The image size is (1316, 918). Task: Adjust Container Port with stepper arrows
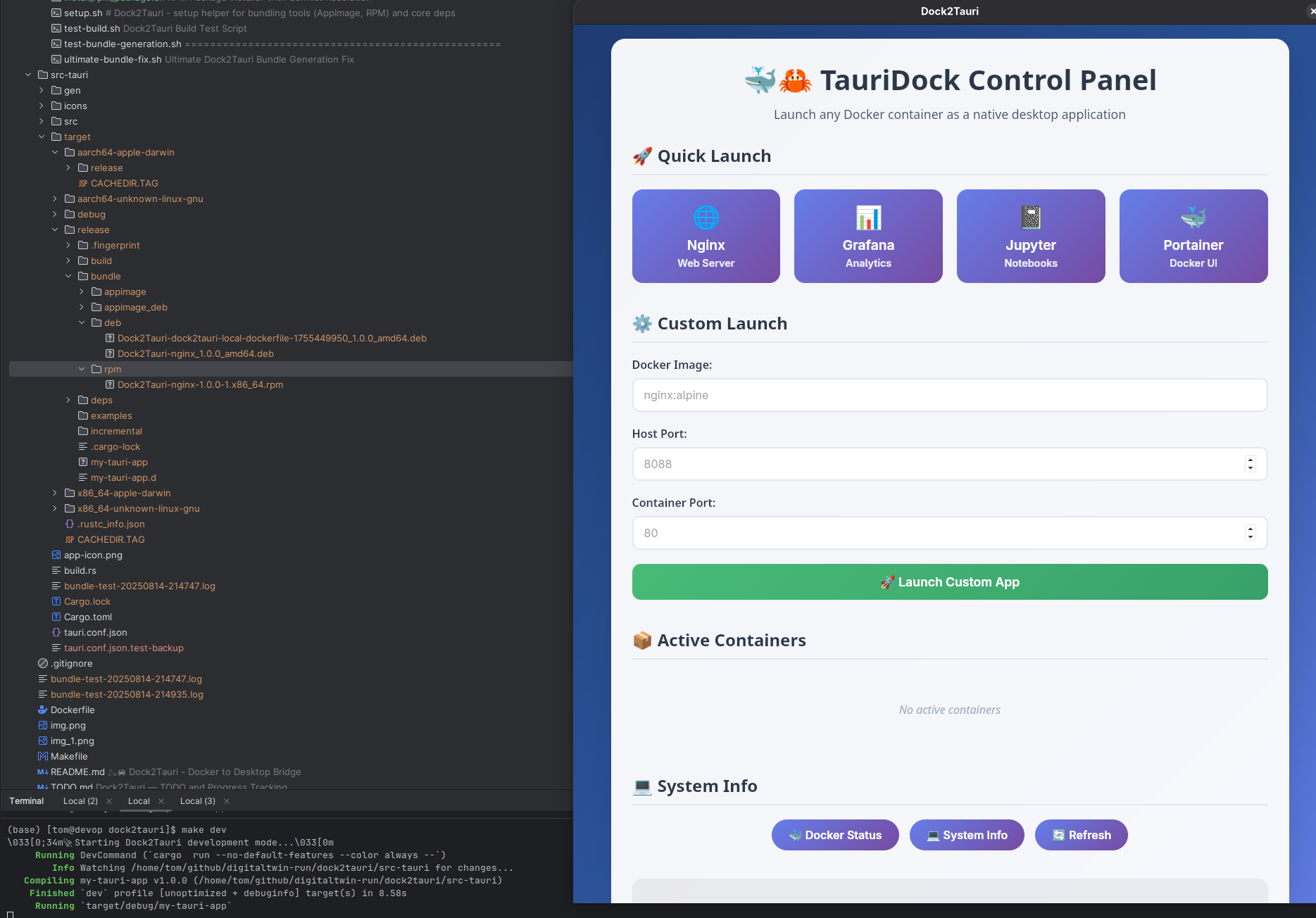pos(1251,533)
